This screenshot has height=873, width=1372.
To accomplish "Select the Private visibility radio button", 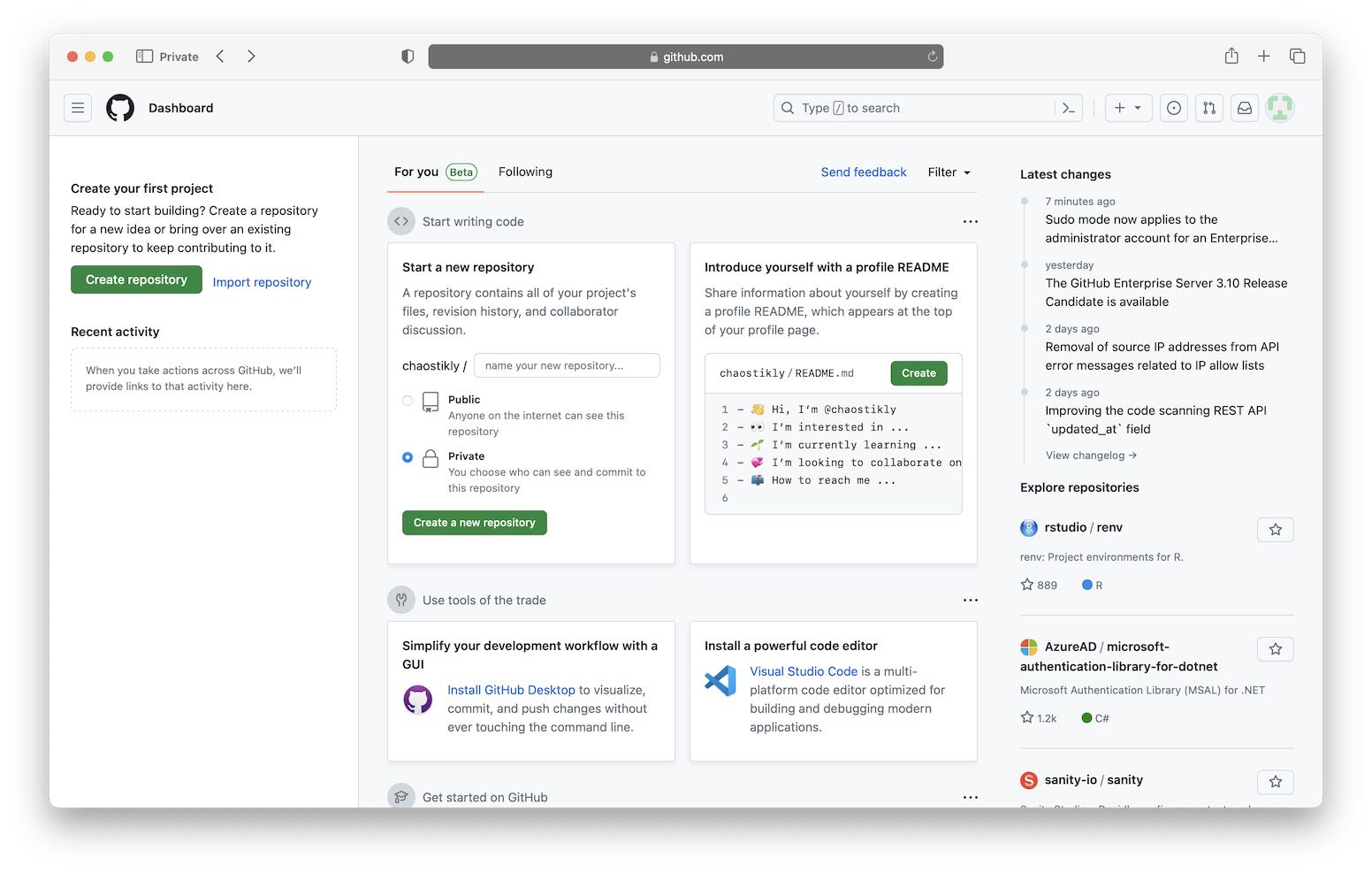I will coord(408,457).
